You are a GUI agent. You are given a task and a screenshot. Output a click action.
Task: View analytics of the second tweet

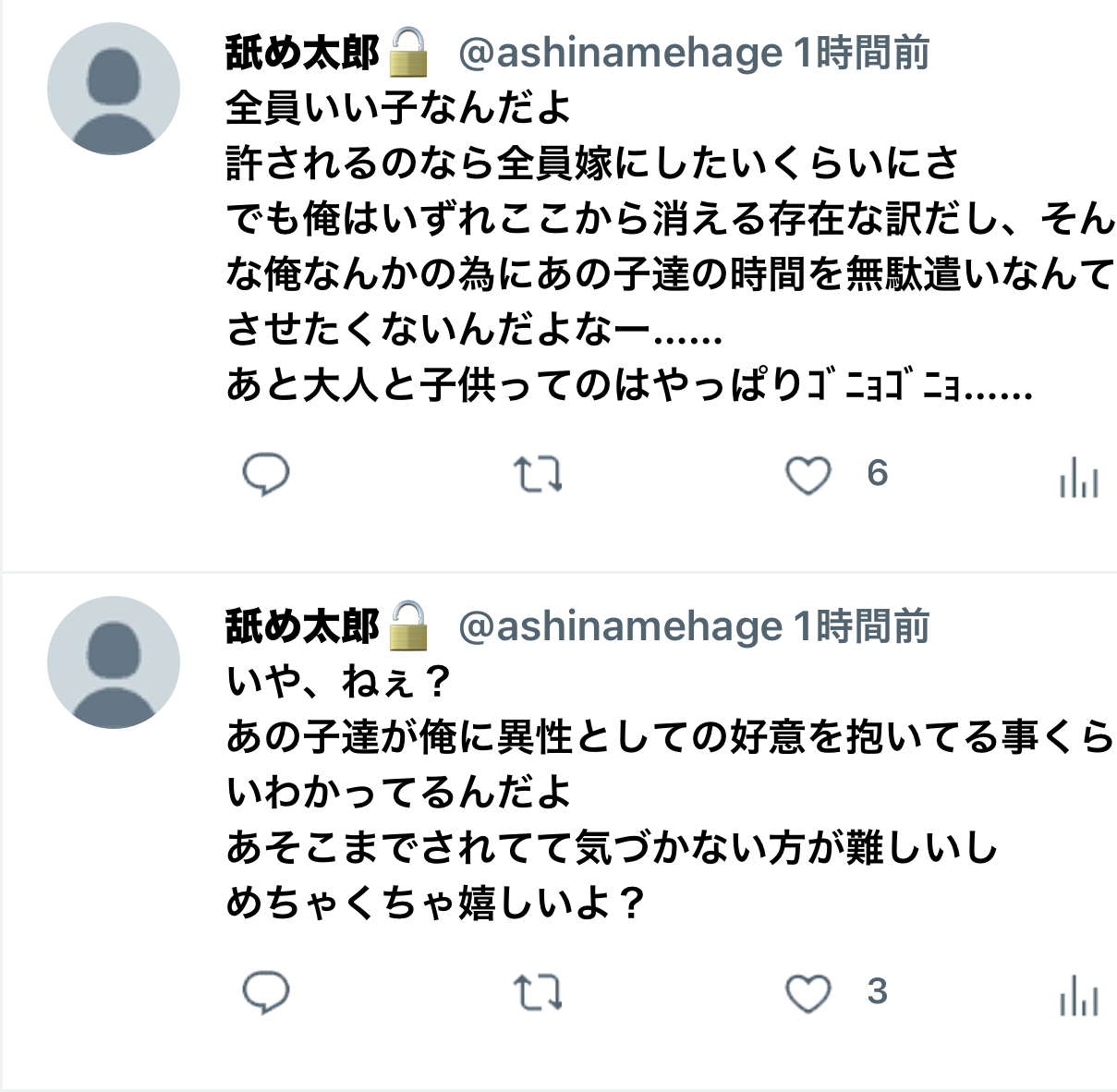click(1079, 995)
